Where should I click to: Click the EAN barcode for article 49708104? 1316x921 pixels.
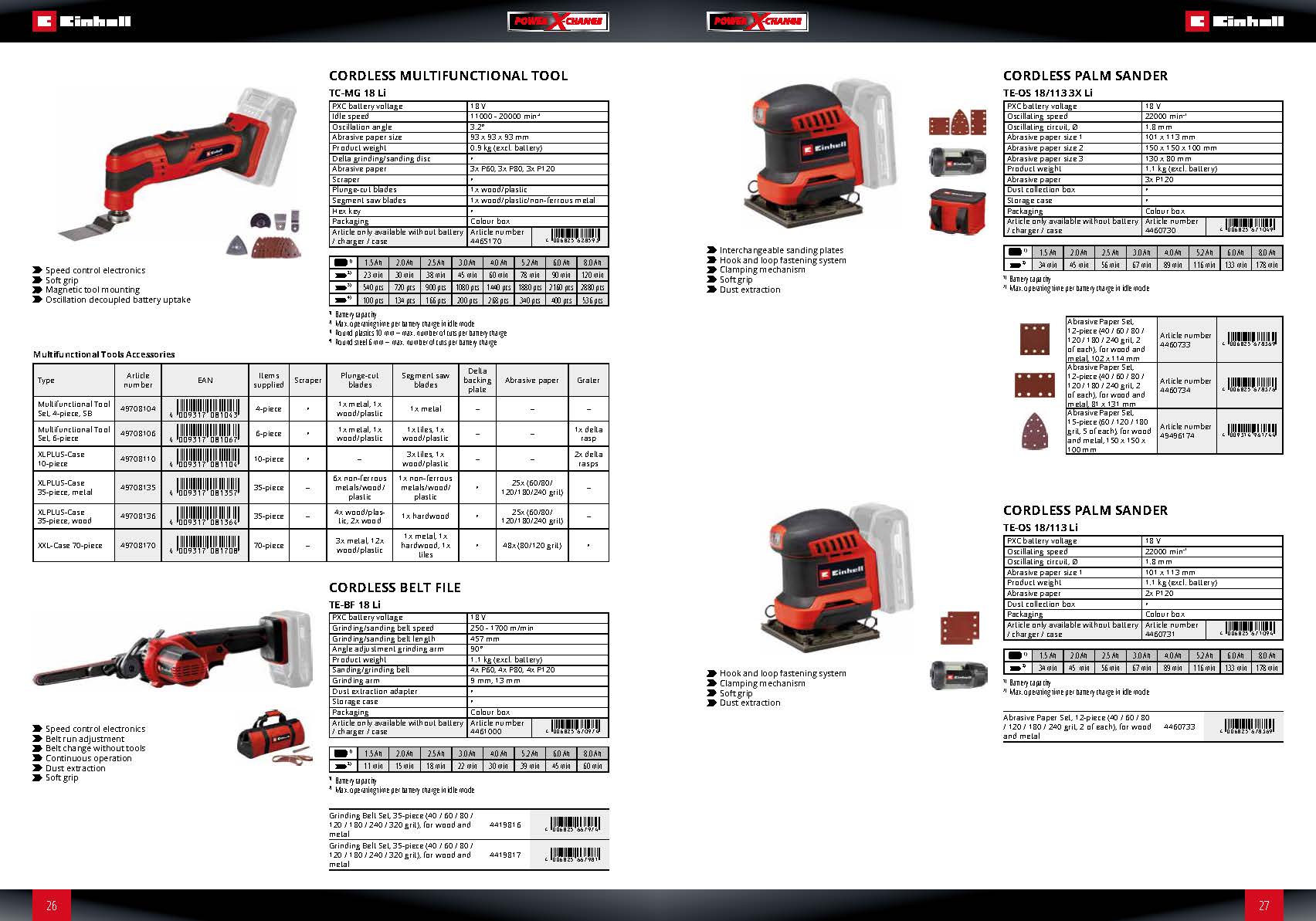pos(205,408)
